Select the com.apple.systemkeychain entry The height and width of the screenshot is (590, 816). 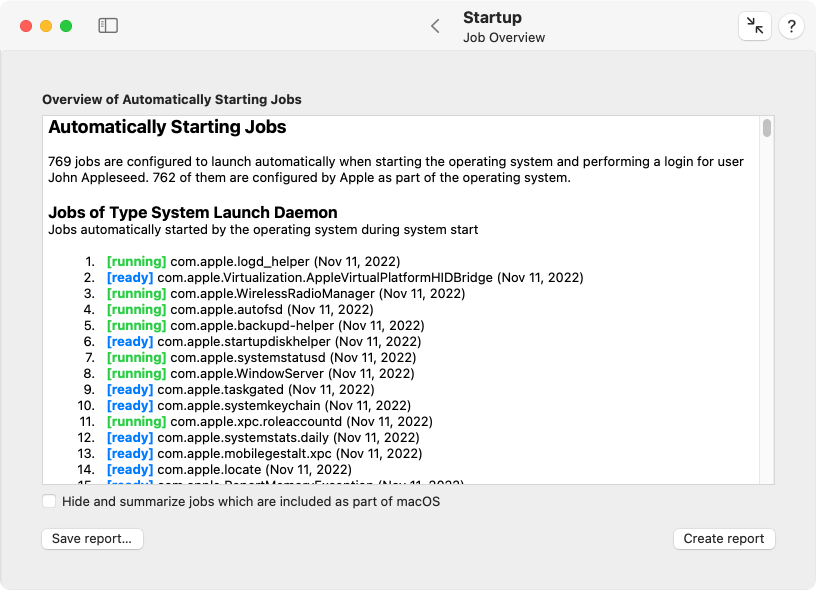[259, 406]
